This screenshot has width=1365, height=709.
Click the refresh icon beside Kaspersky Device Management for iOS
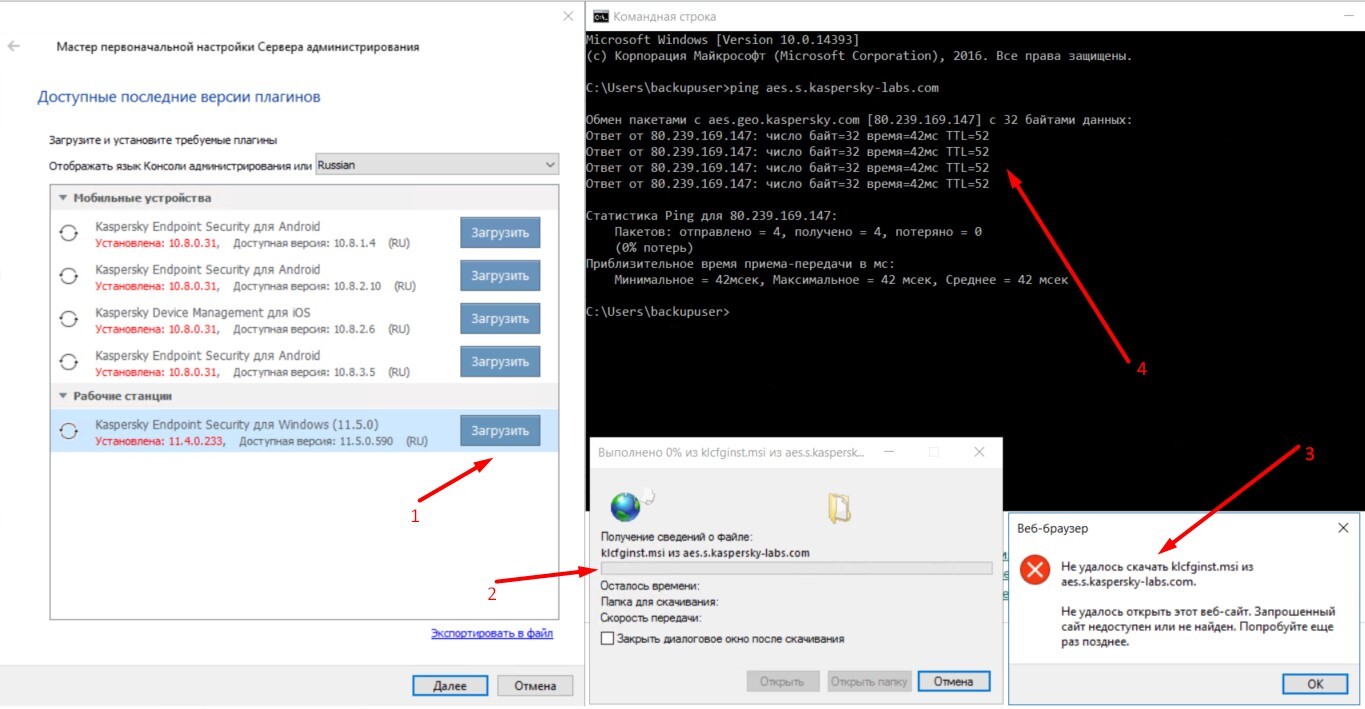68,319
